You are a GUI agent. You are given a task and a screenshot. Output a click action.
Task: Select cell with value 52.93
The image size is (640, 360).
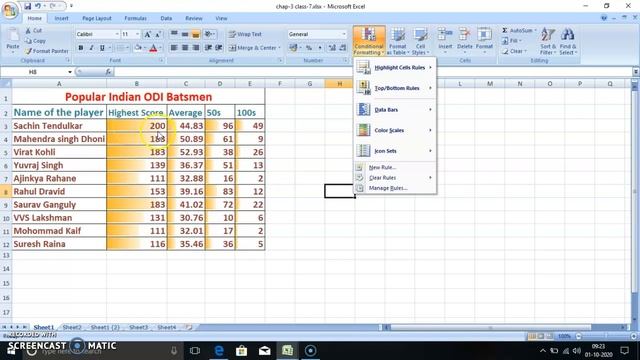tap(186, 152)
